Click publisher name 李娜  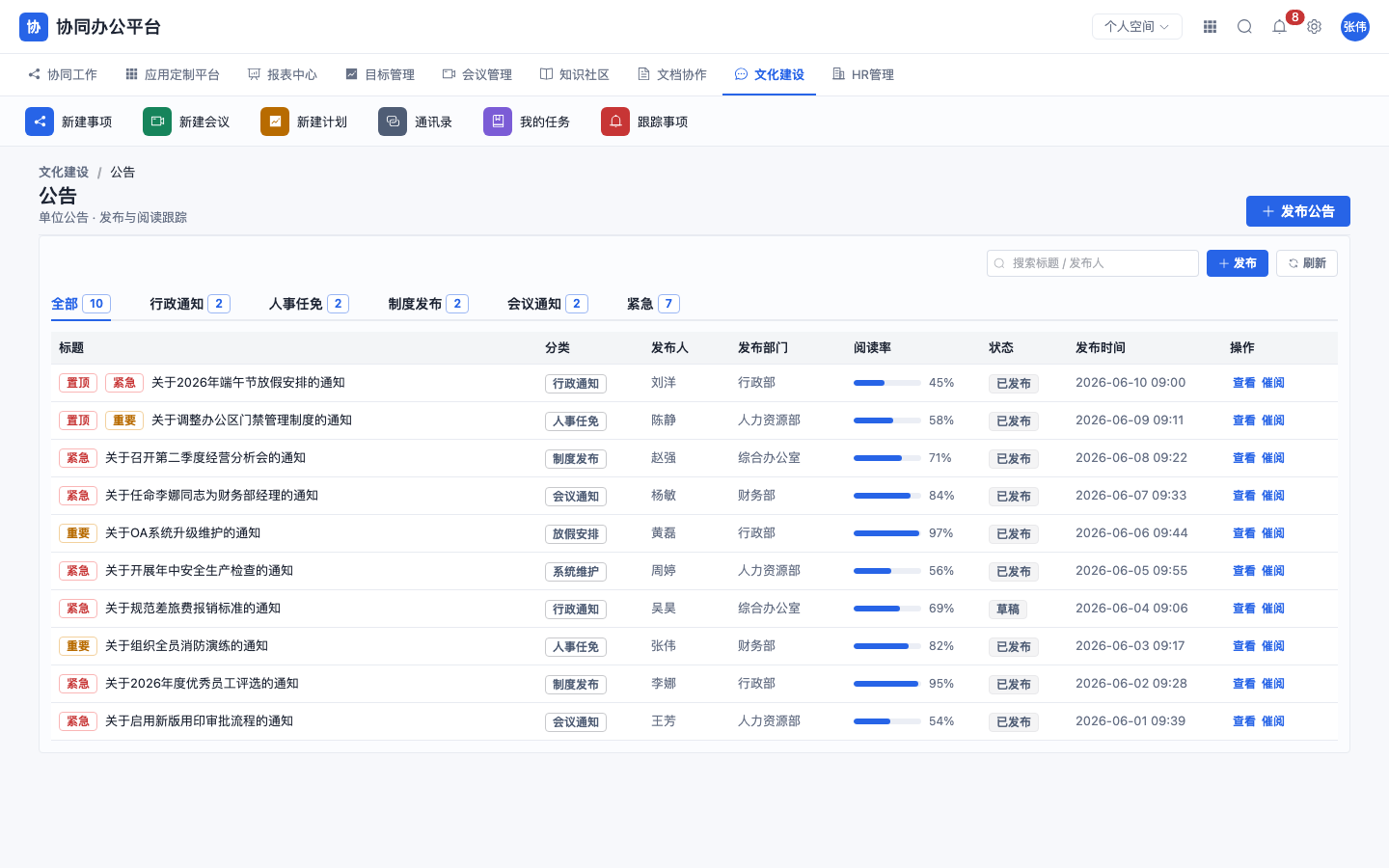(664, 684)
